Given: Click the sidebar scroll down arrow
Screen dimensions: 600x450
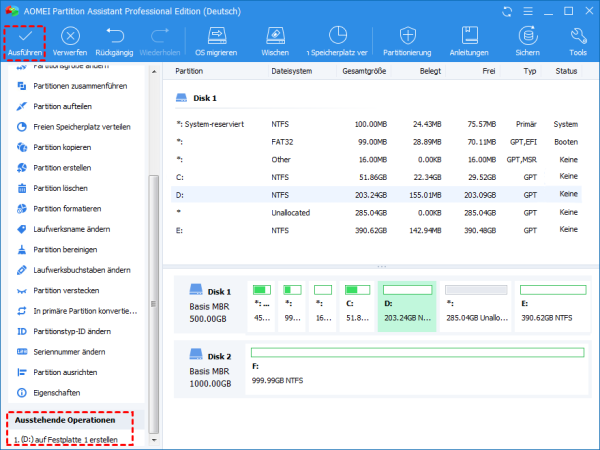Looking at the screenshot, I should click(x=154, y=440).
